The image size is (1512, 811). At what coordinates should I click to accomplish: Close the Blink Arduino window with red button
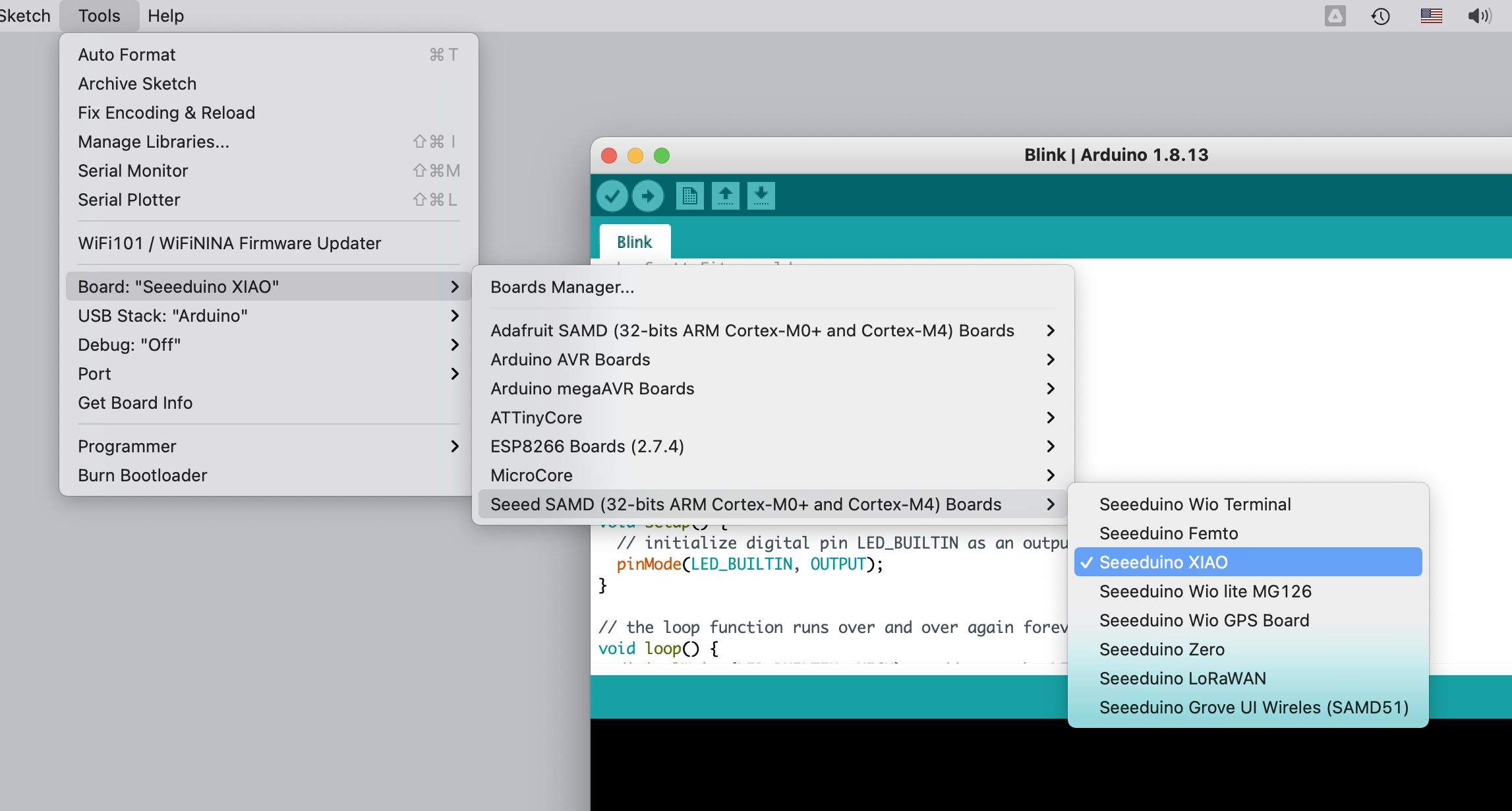[609, 156]
